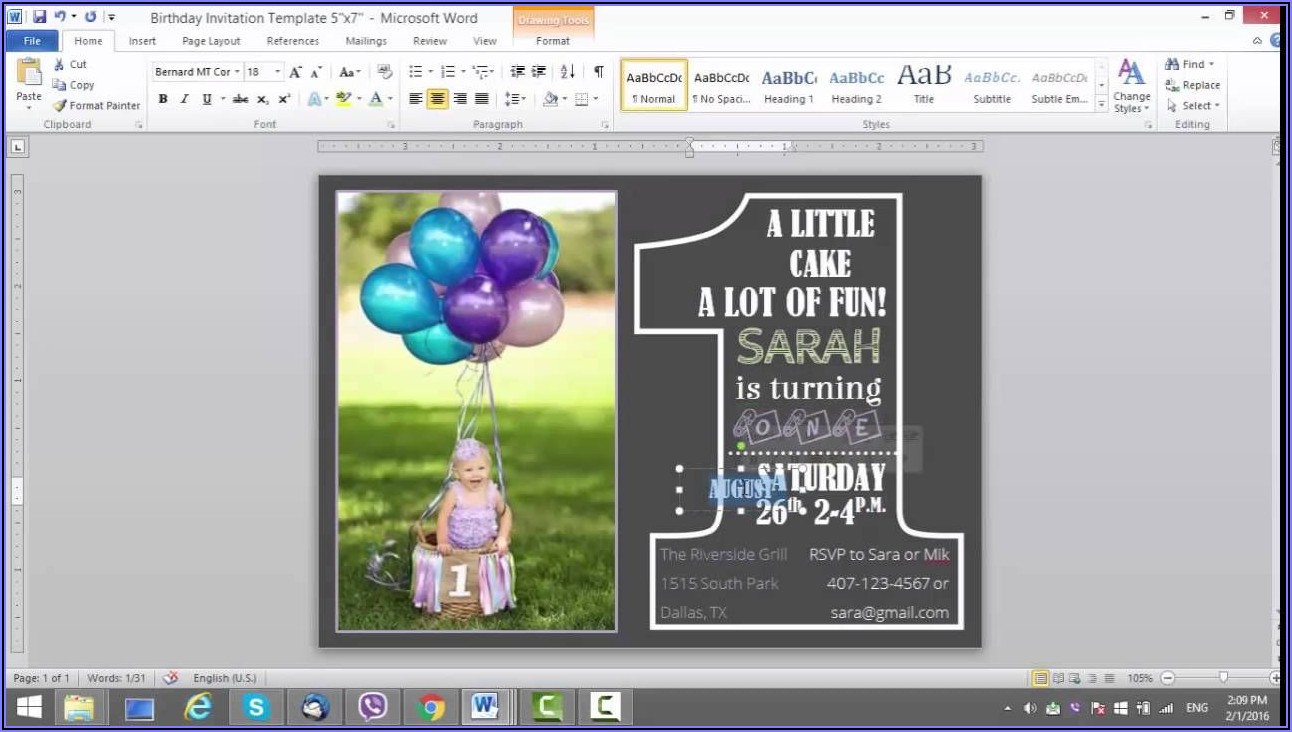Toggle Italic formatting
The width and height of the screenshot is (1292, 732).
[185, 99]
